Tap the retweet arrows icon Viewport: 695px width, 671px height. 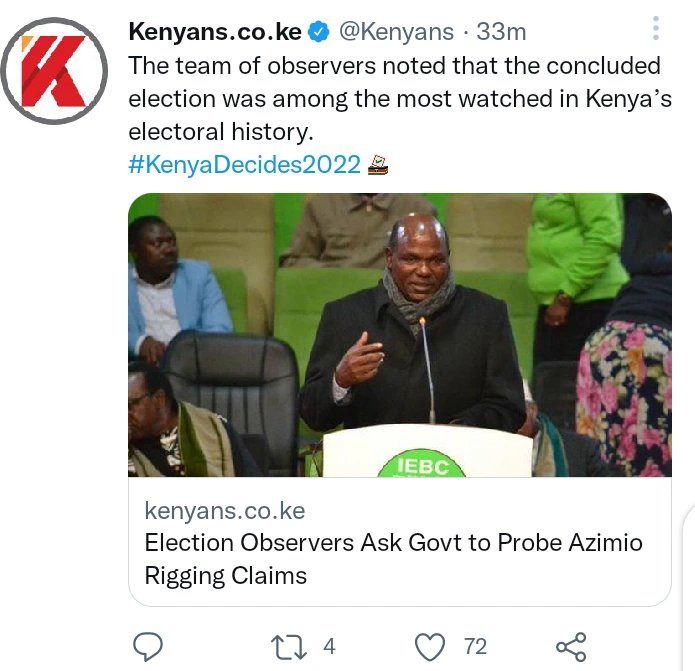(x=289, y=647)
